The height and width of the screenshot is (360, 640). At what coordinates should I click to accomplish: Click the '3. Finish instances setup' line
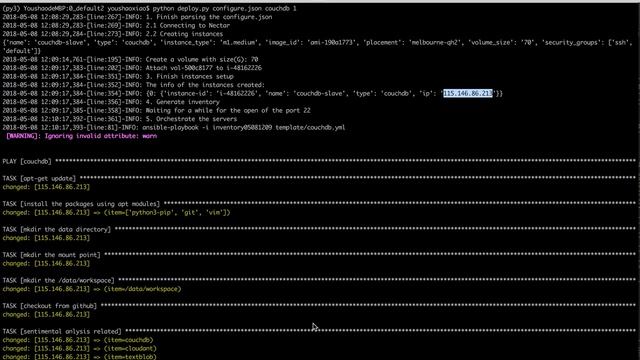pos(118,77)
